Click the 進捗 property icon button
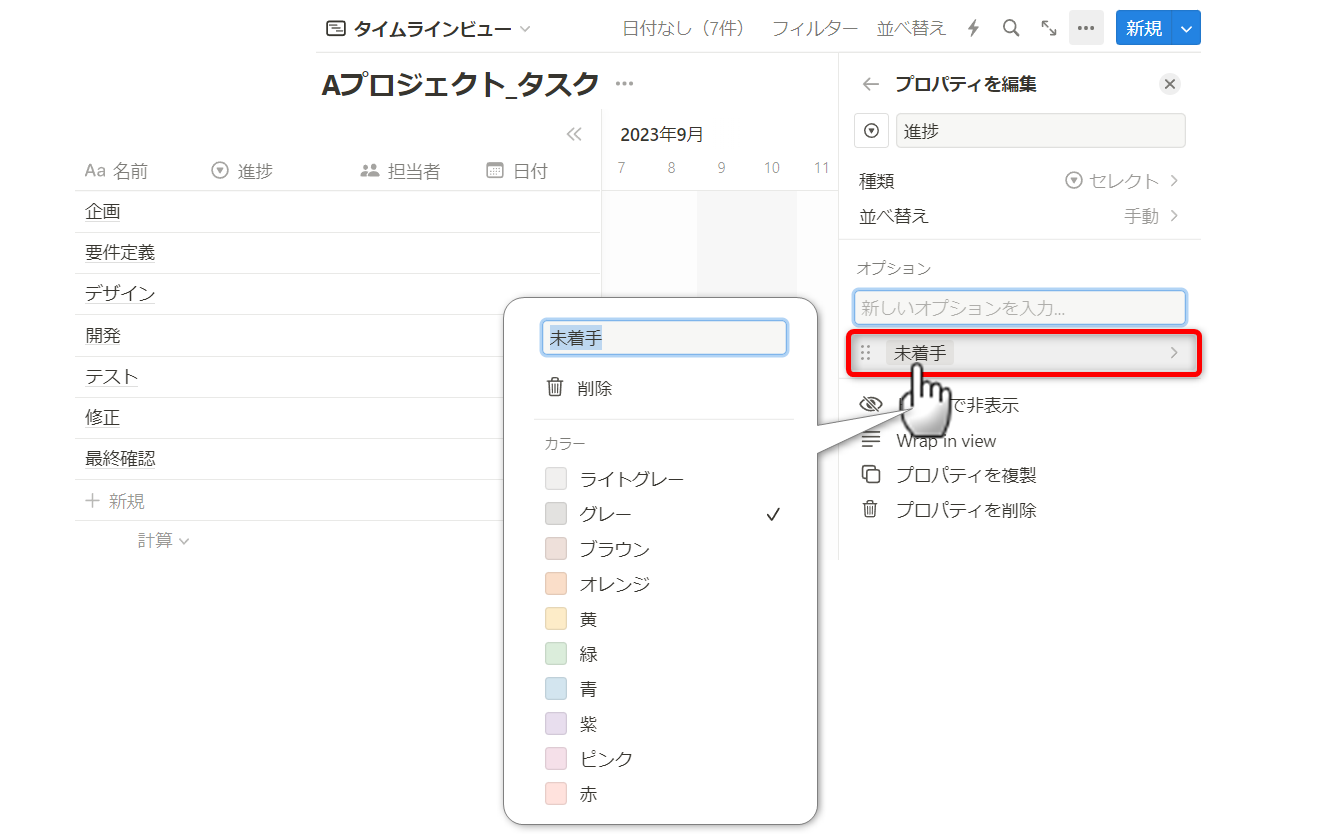 coord(872,131)
